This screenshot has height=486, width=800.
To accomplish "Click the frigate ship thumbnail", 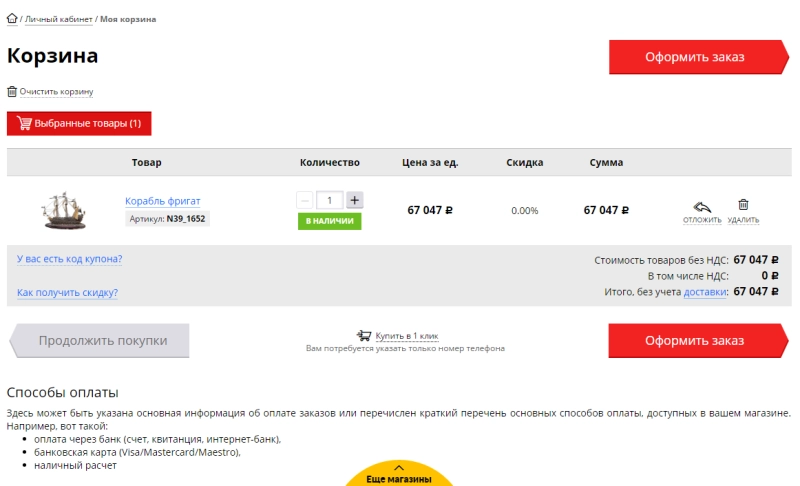I will [x=63, y=210].
